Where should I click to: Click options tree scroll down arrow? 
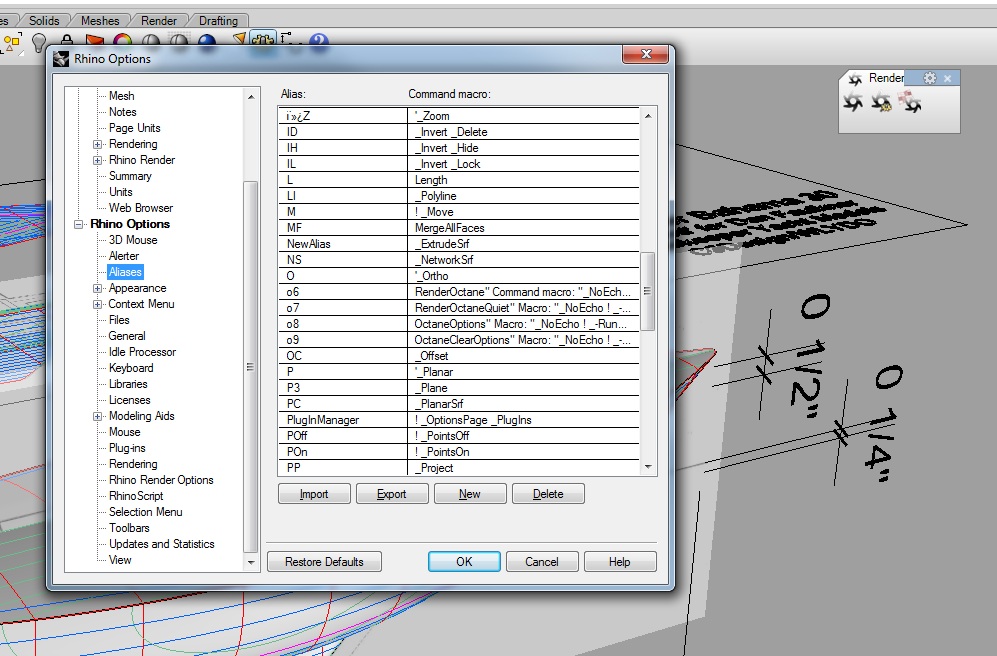pos(251,563)
